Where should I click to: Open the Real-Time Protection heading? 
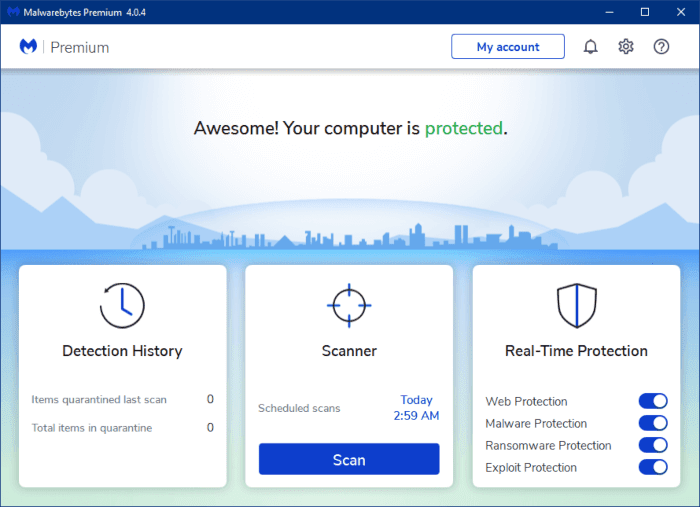(576, 351)
